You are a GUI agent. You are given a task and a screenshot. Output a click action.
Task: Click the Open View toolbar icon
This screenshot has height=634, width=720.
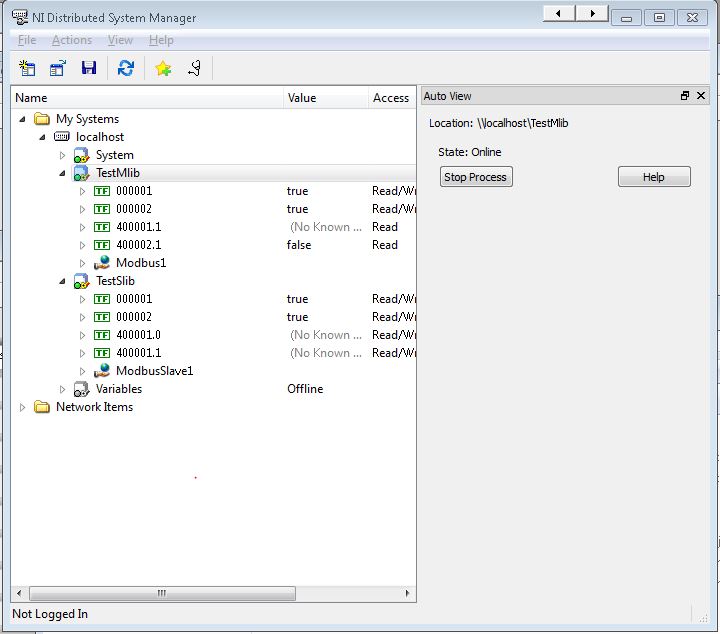pyautogui.click(x=58, y=68)
